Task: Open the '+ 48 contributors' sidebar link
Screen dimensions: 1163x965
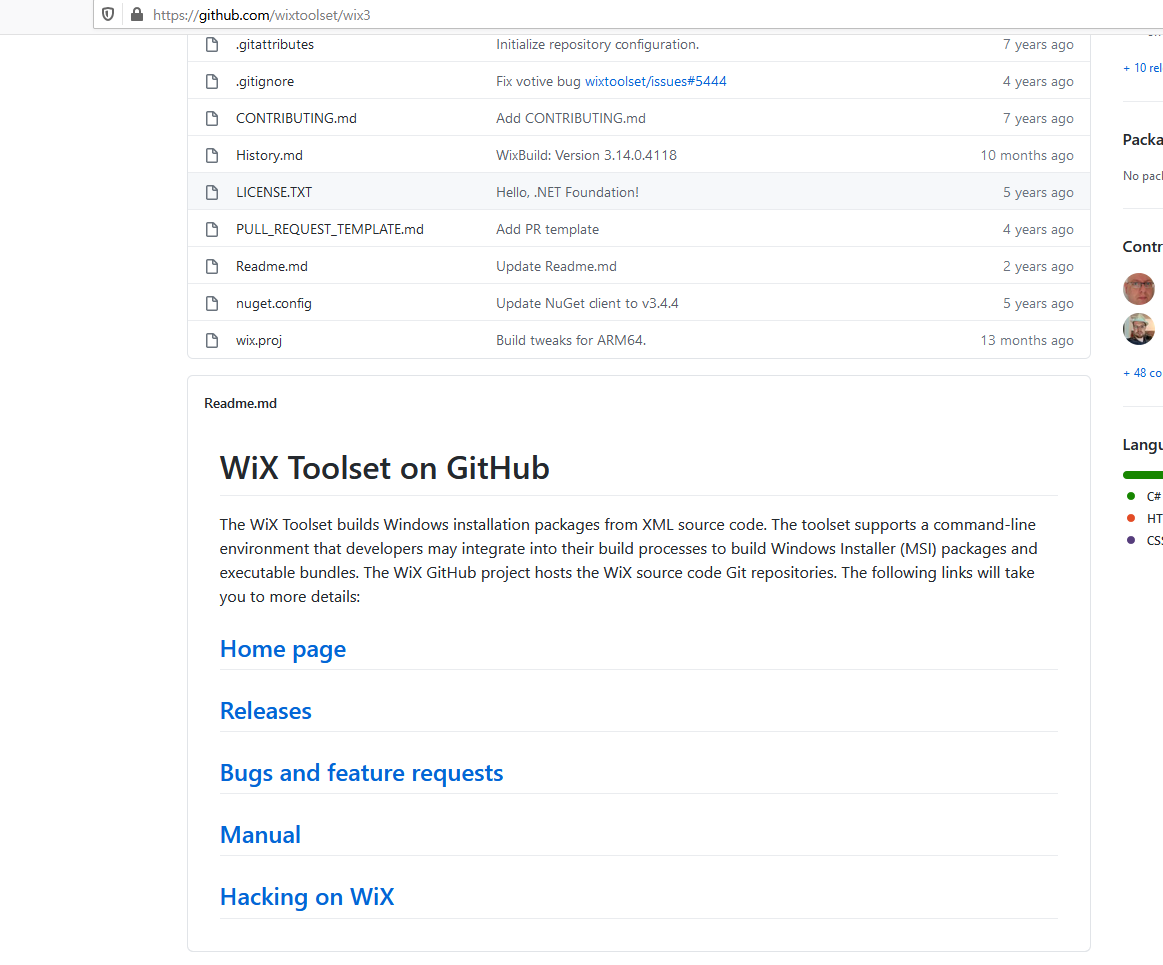Action: click(1142, 373)
